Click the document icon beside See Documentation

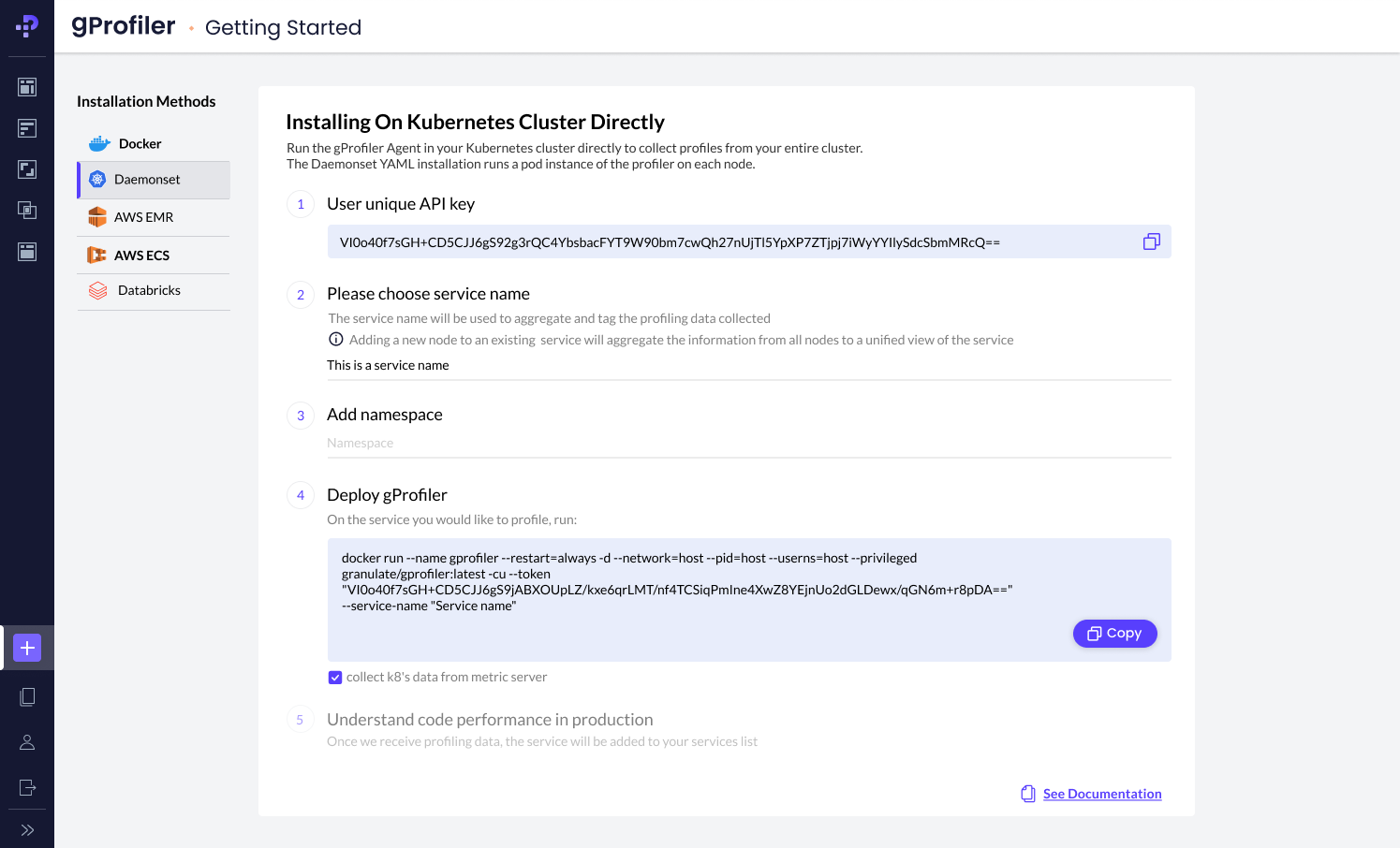1027,794
